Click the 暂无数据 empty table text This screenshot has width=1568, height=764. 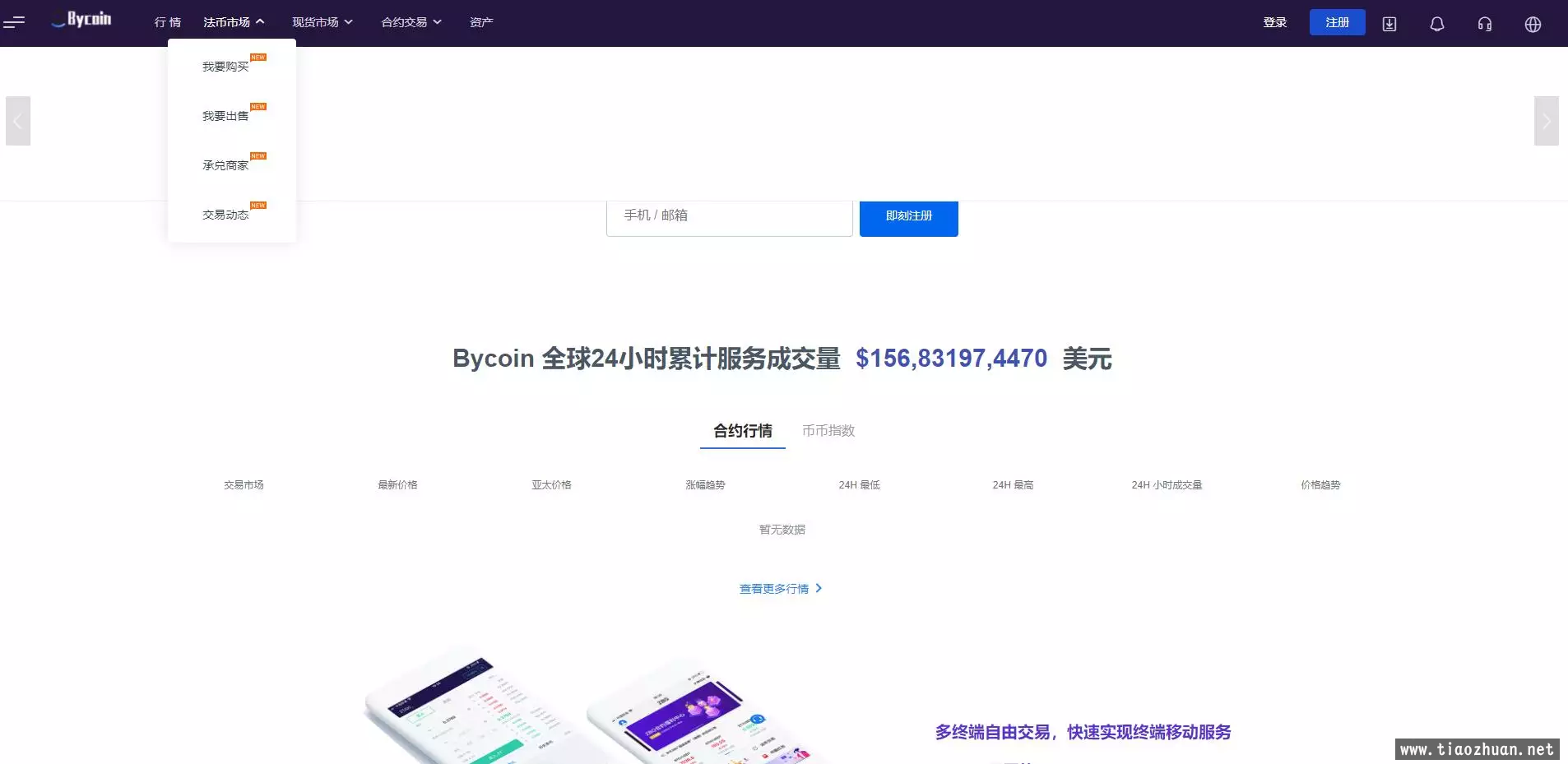coord(782,530)
